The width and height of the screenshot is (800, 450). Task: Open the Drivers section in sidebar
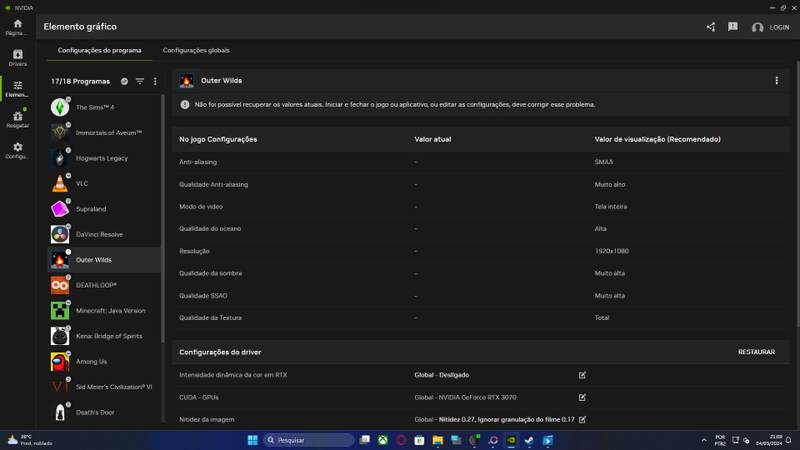[18, 58]
